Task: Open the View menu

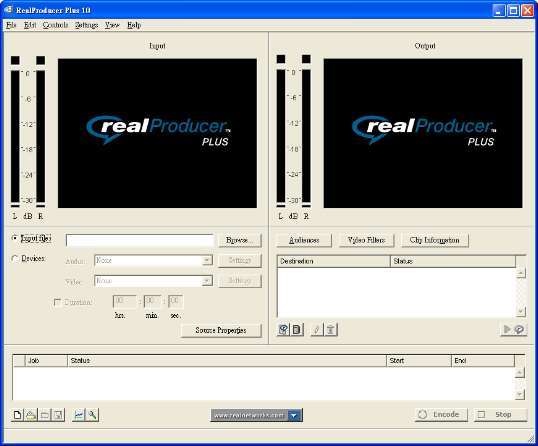Action: click(x=112, y=25)
